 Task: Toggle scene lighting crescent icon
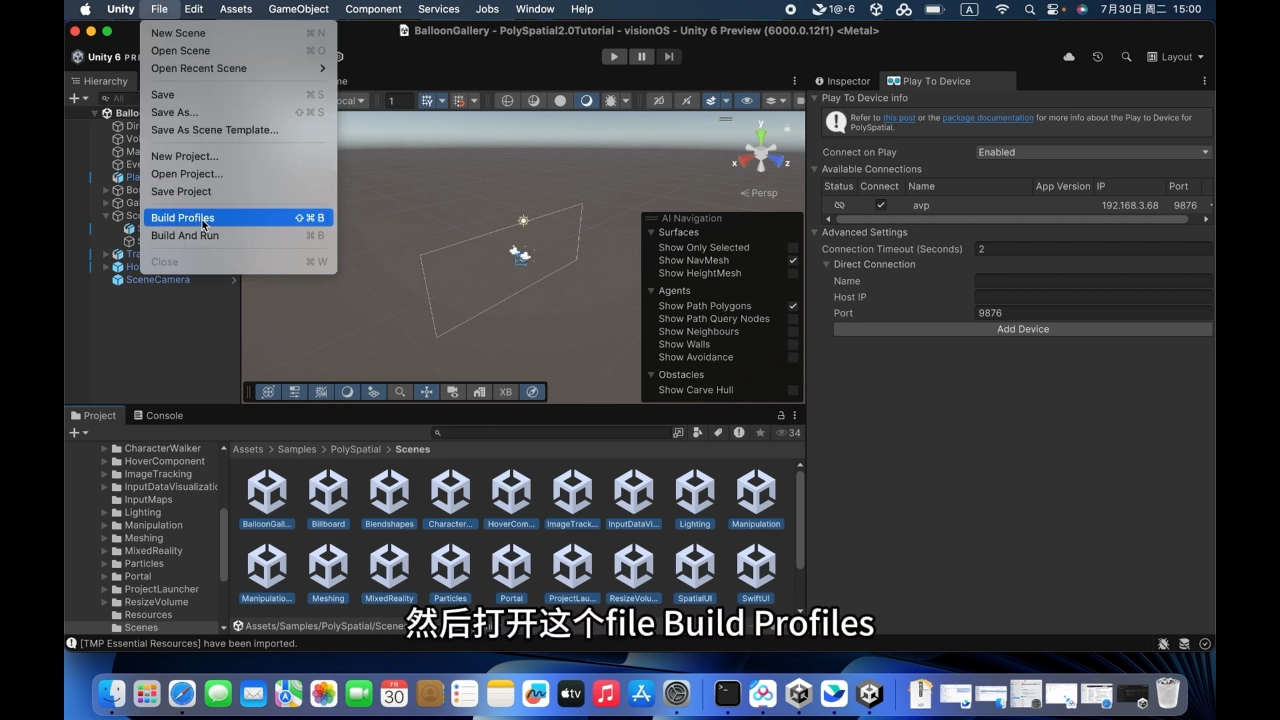pyautogui.click(x=586, y=101)
